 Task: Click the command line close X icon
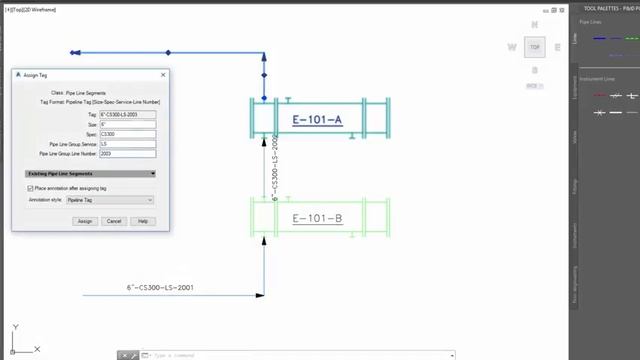pyautogui.click(x=125, y=356)
